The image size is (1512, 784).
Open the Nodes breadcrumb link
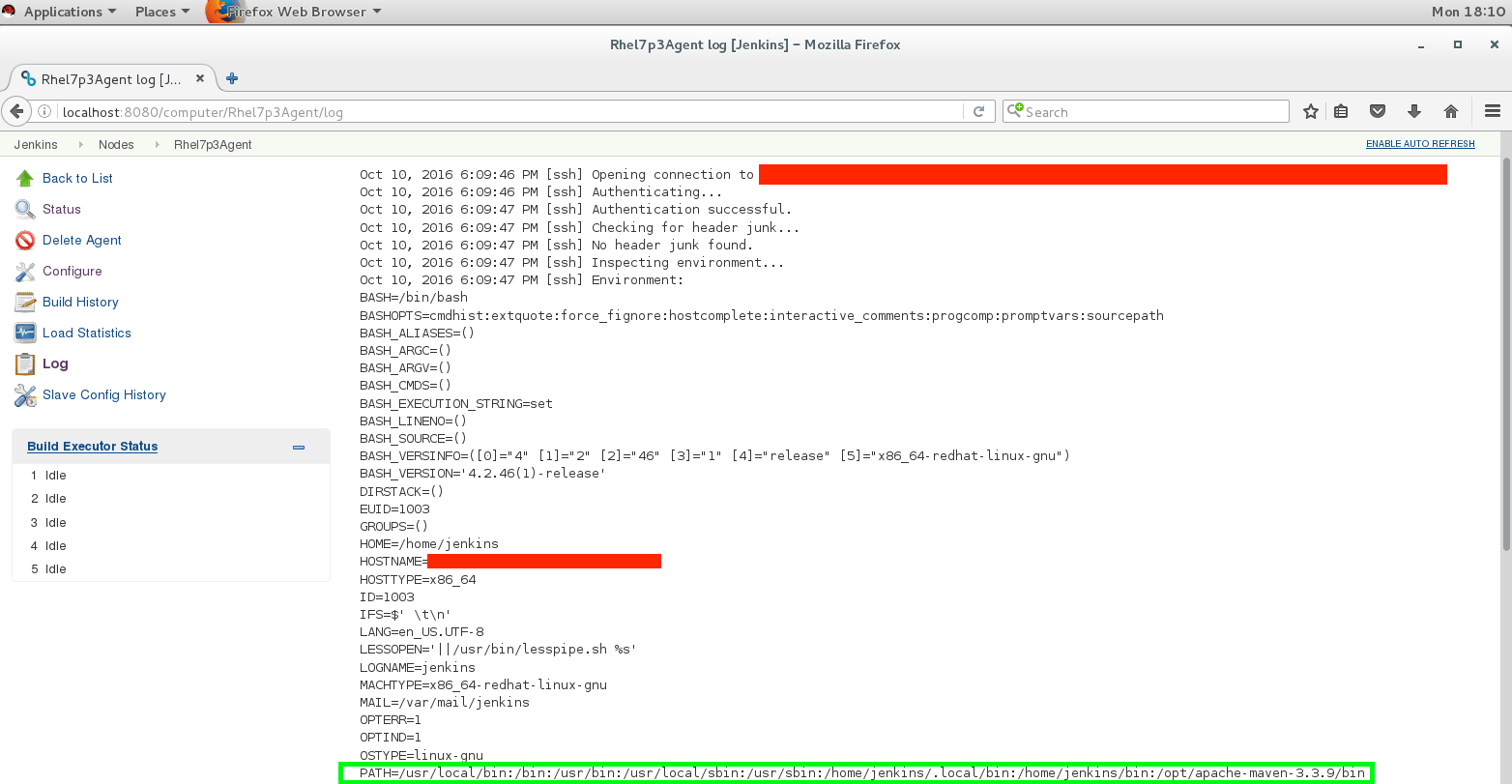pyautogui.click(x=116, y=145)
